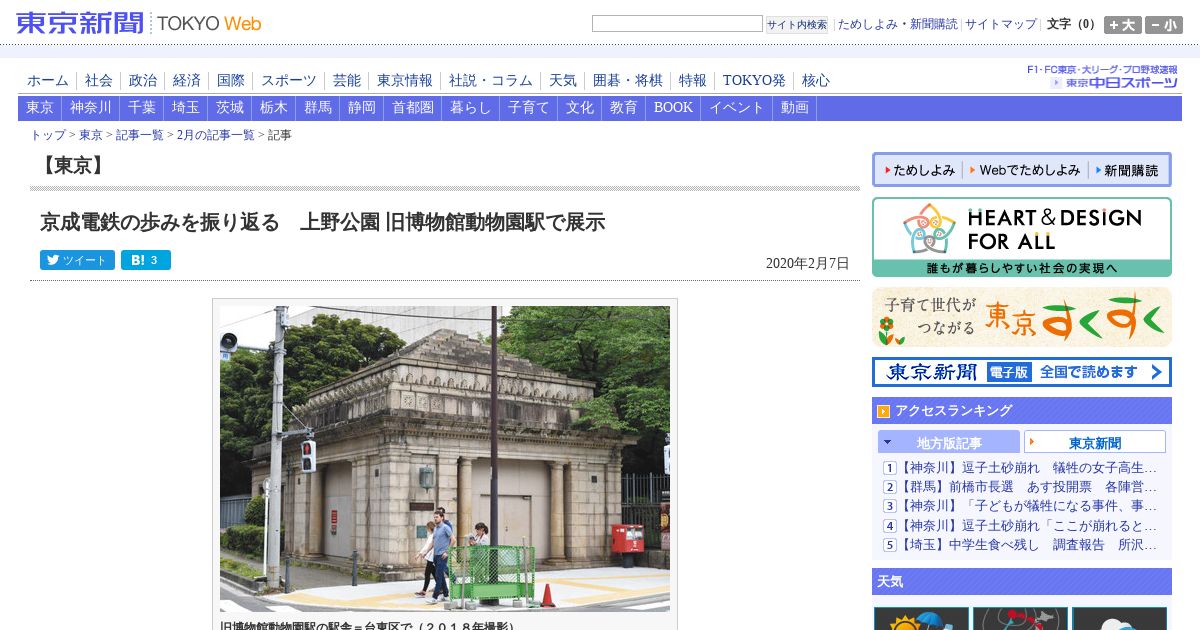The width and height of the screenshot is (1200, 630).
Task: Open the 芸能 section
Action: click(x=347, y=81)
